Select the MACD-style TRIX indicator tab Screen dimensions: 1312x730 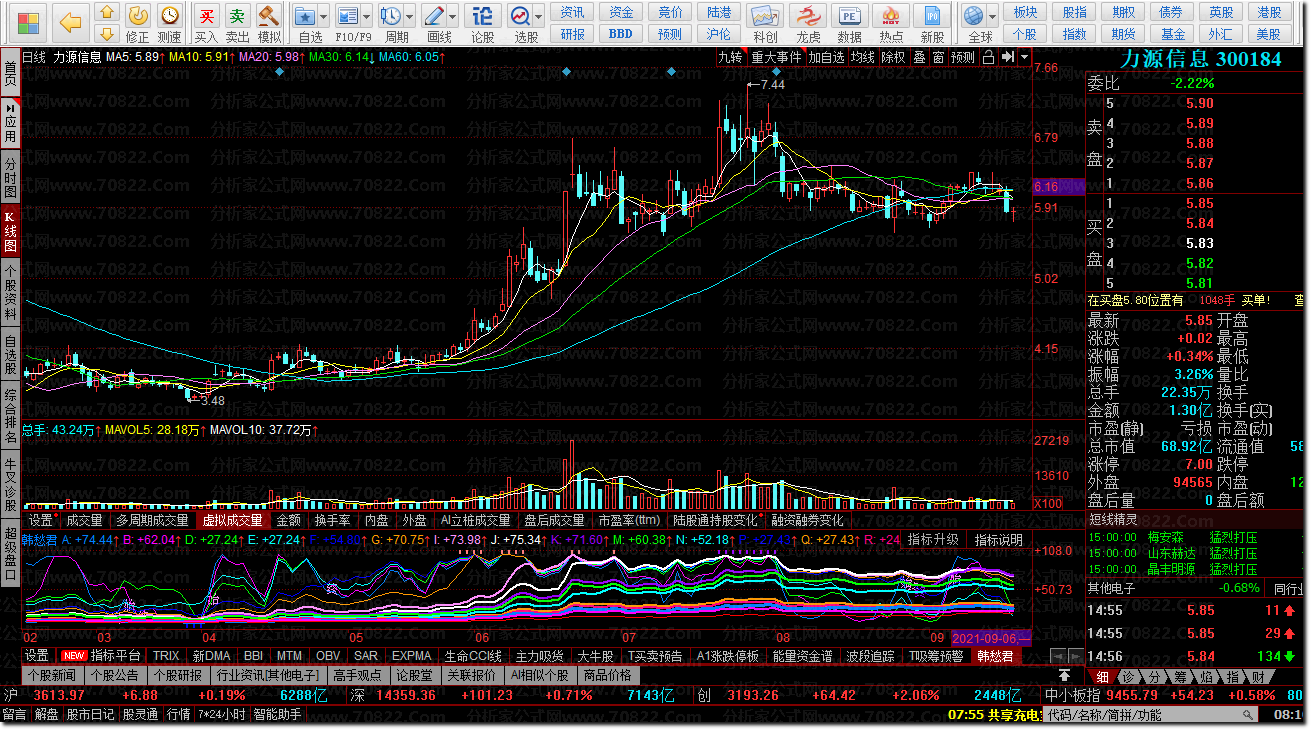coord(166,656)
